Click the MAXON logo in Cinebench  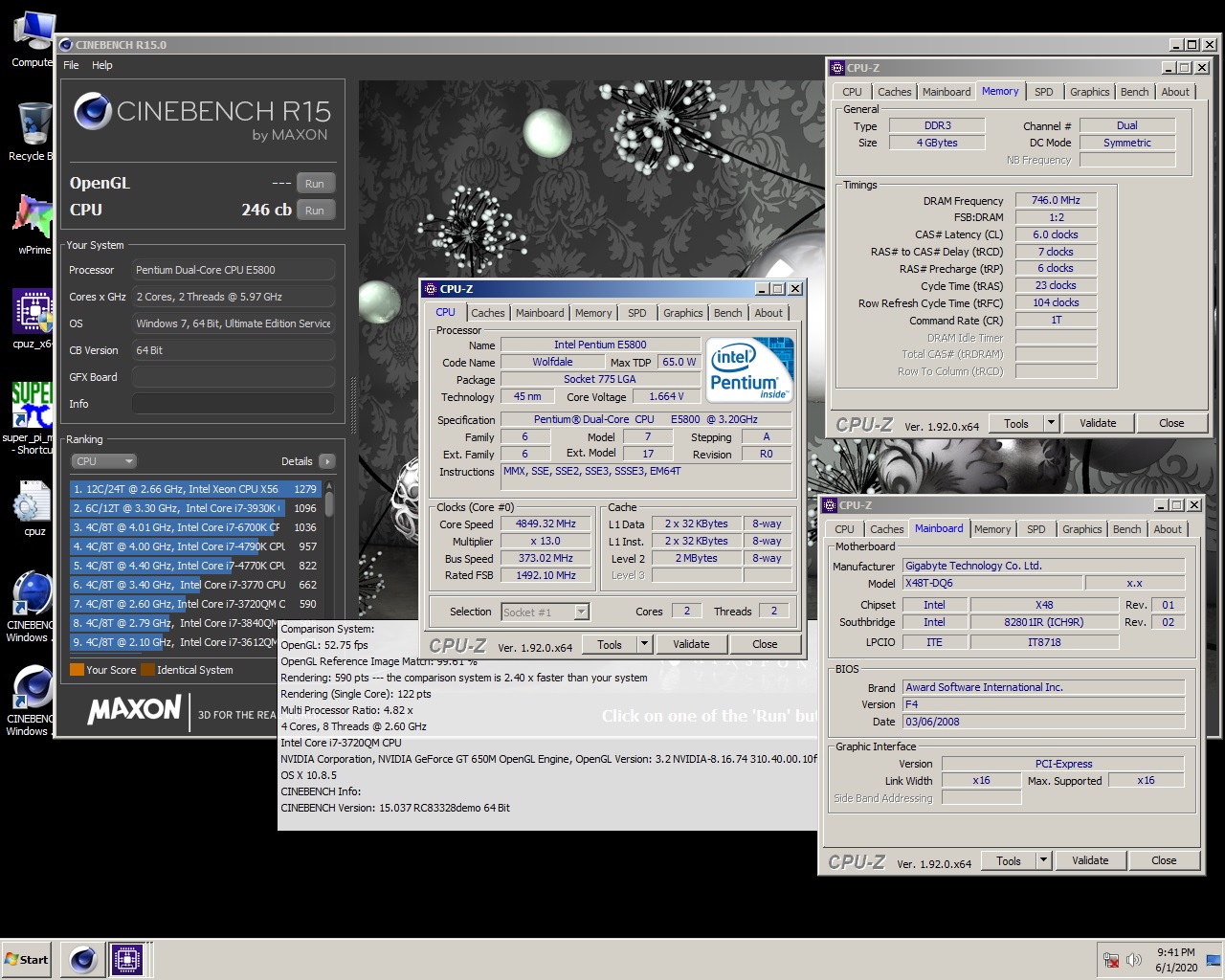pyautogui.click(x=134, y=709)
